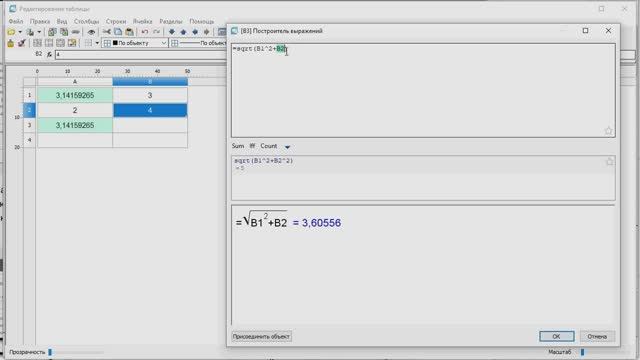Expand the functions list dropdown arrow
The height and width of the screenshot is (360, 640).
click(287, 147)
